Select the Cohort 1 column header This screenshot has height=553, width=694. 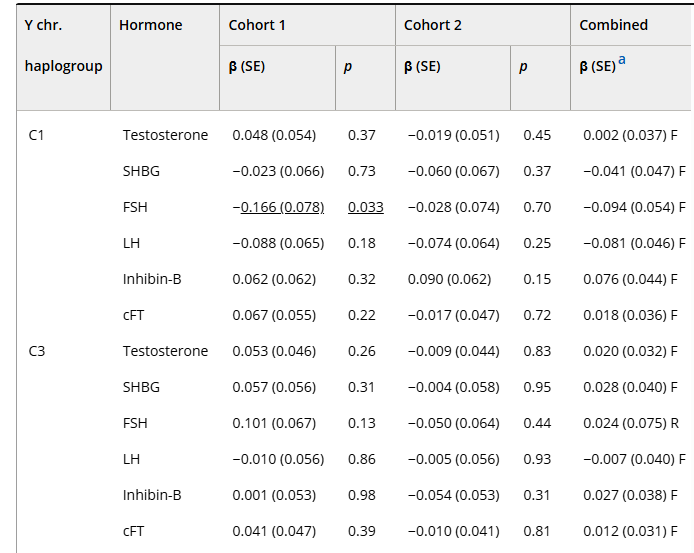pyautogui.click(x=257, y=25)
